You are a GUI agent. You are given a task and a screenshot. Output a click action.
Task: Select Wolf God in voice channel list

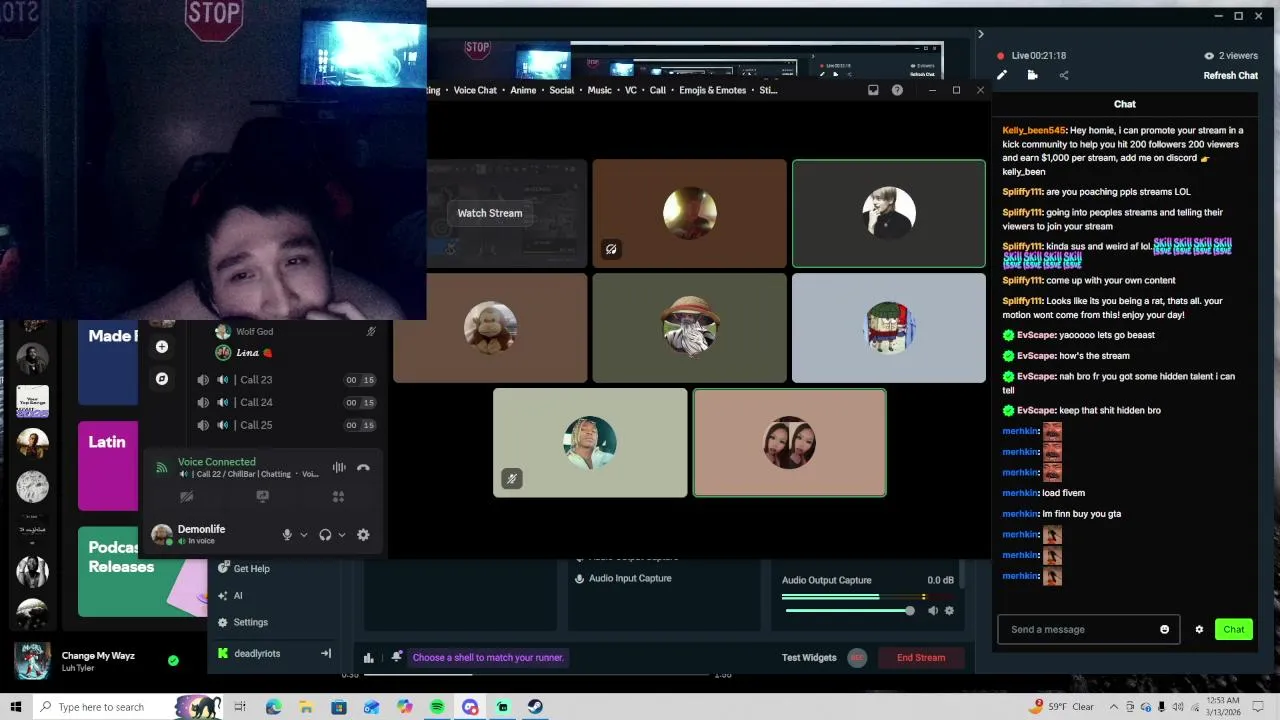tap(295, 332)
